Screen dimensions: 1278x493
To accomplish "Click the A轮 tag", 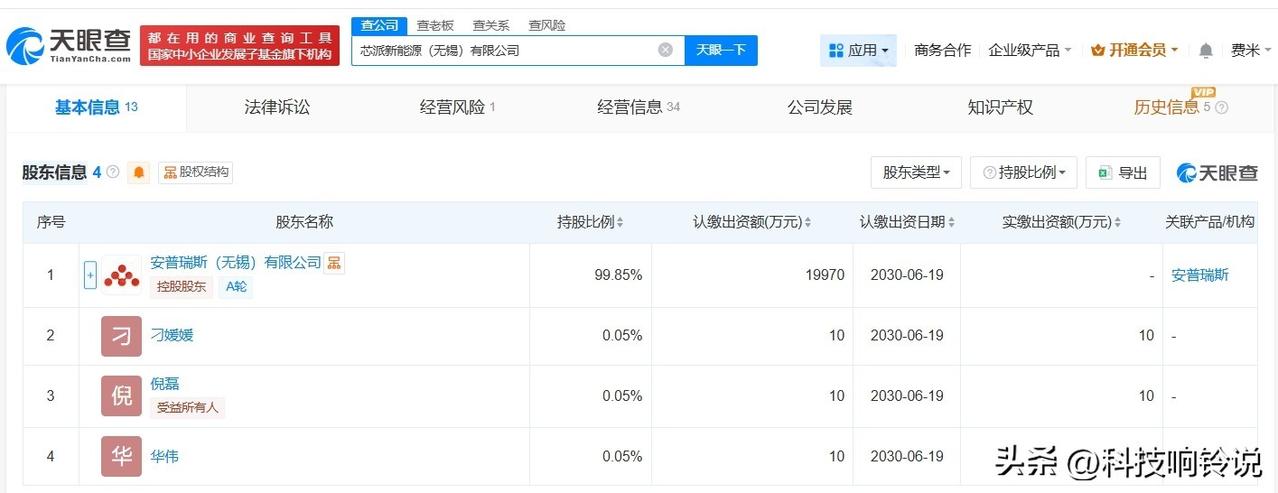I will (236, 287).
